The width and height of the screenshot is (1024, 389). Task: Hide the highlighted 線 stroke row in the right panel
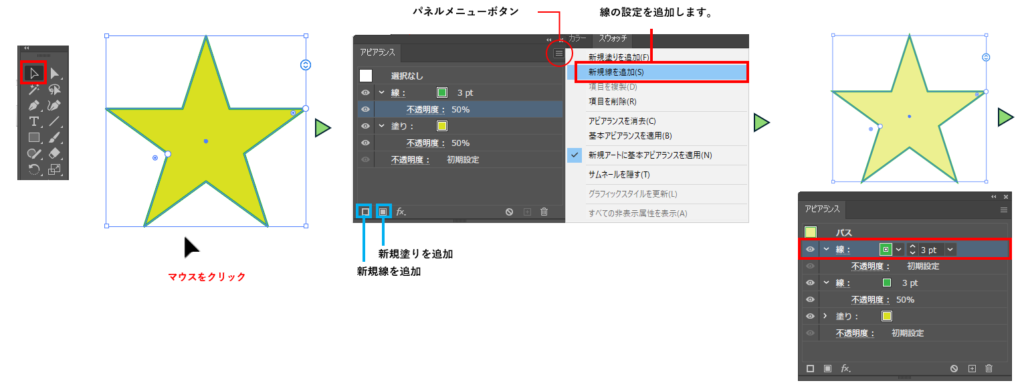coord(810,249)
